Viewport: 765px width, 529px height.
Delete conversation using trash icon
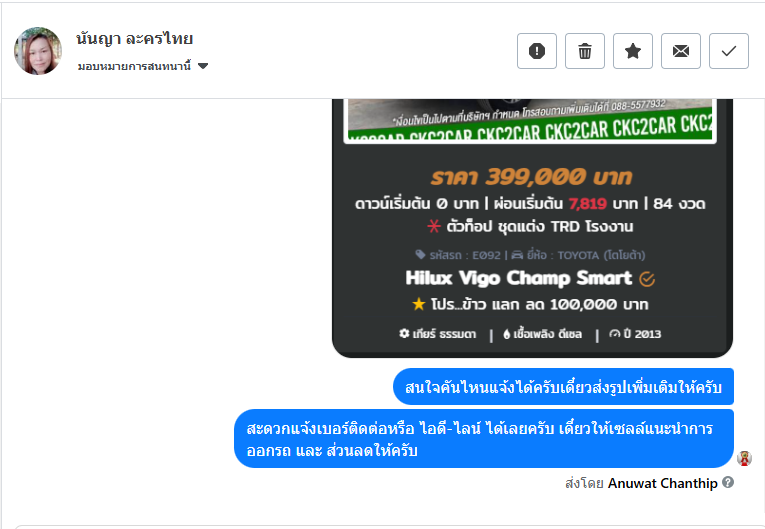(x=584, y=51)
